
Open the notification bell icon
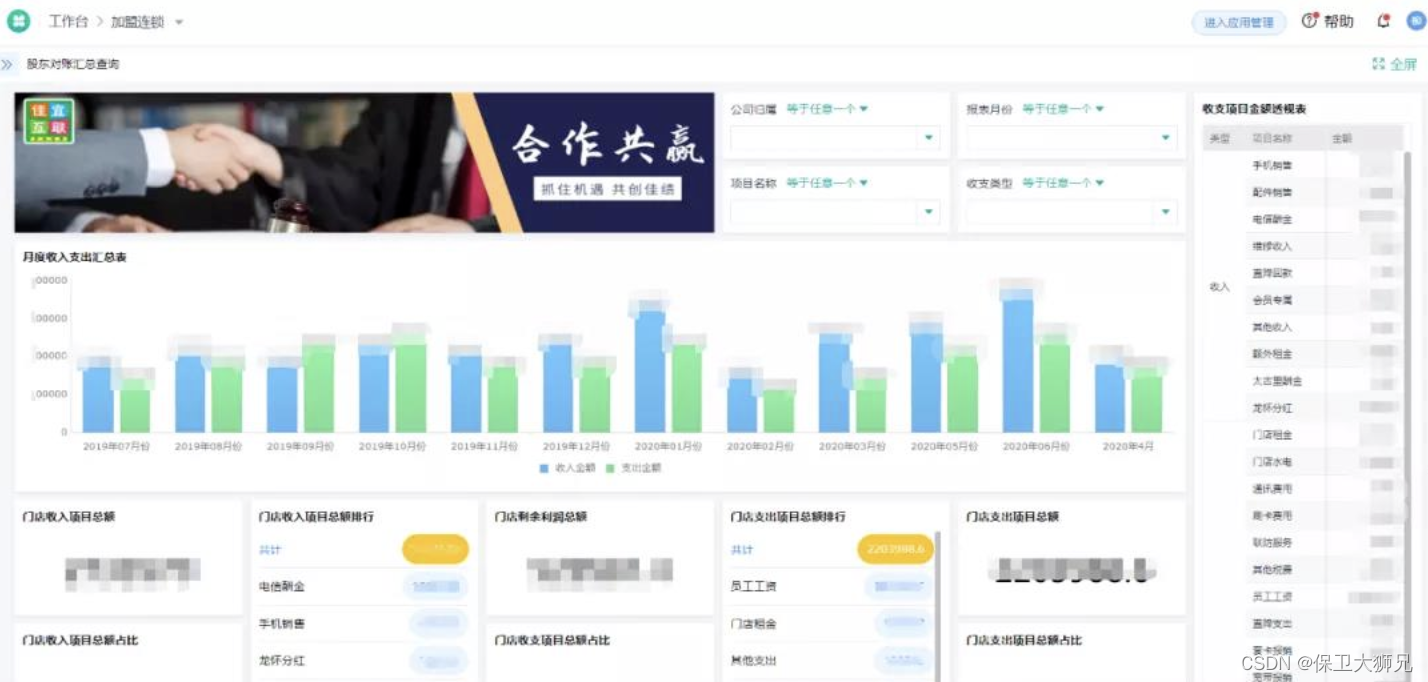click(1384, 21)
